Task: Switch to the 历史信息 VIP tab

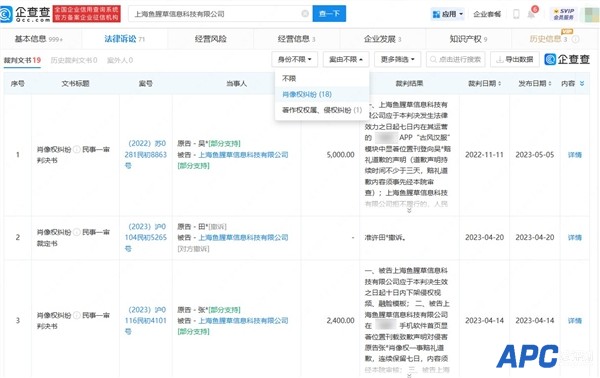Action: pos(548,39)
